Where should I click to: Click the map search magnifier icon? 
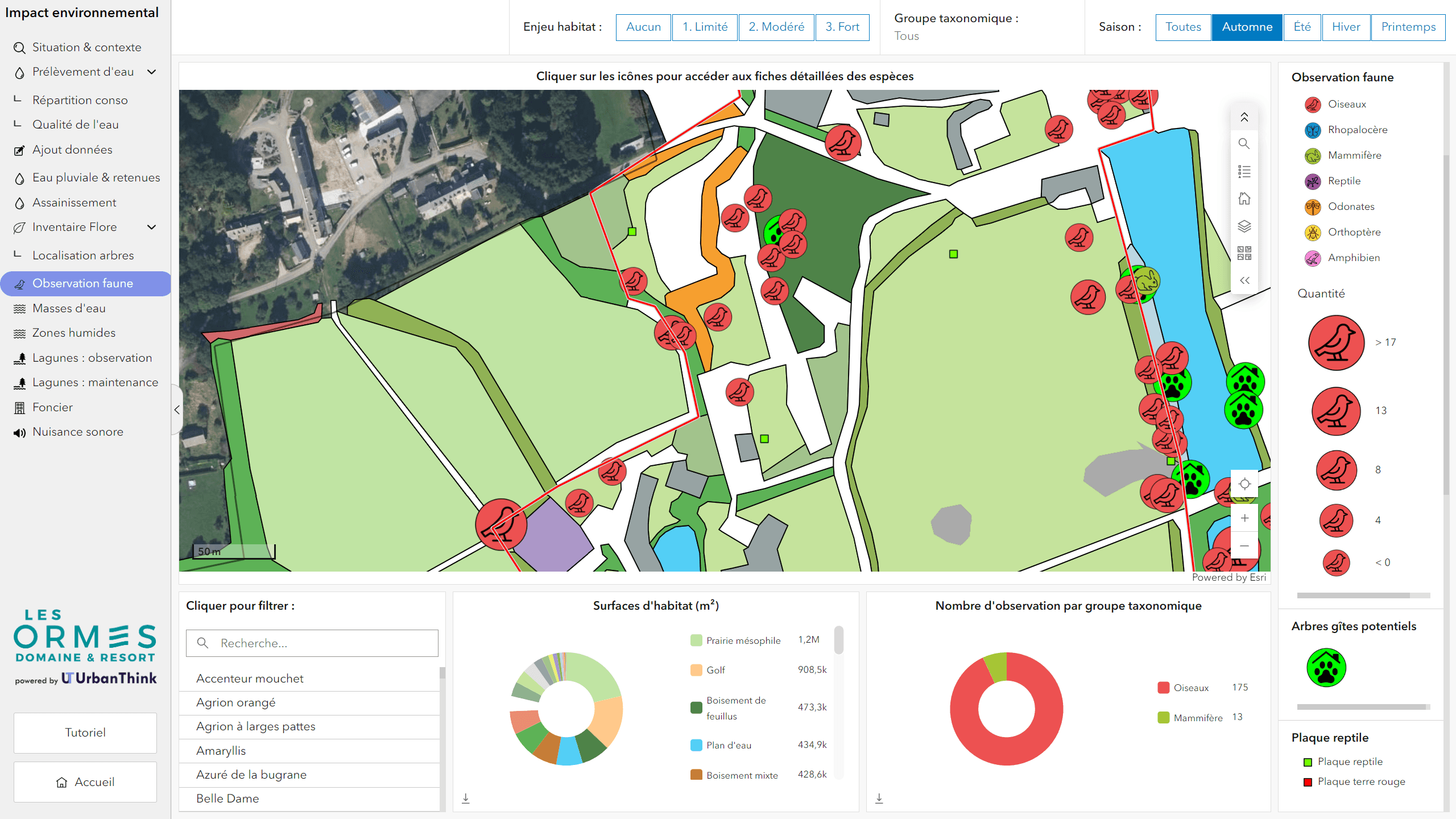(1244, 144)
